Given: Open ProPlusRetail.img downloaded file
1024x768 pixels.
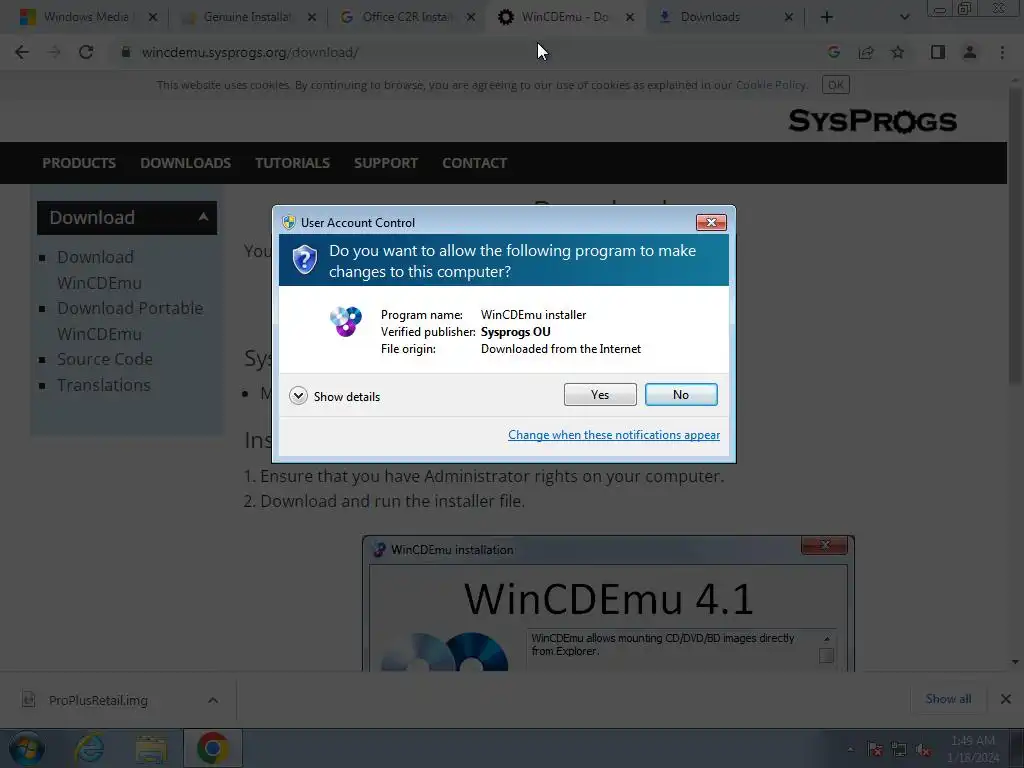Looking at the screenshot, I should (x=98, y=700).
